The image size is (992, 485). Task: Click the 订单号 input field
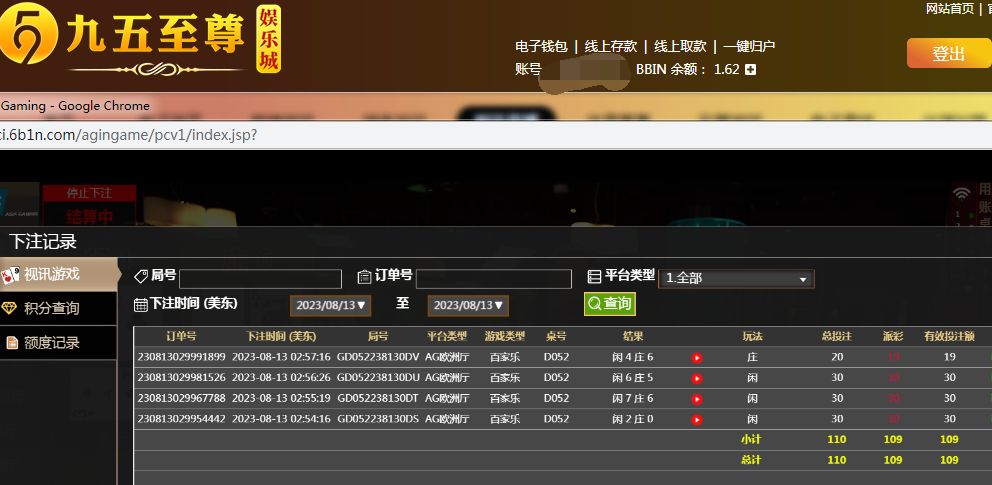click(493, 279)
